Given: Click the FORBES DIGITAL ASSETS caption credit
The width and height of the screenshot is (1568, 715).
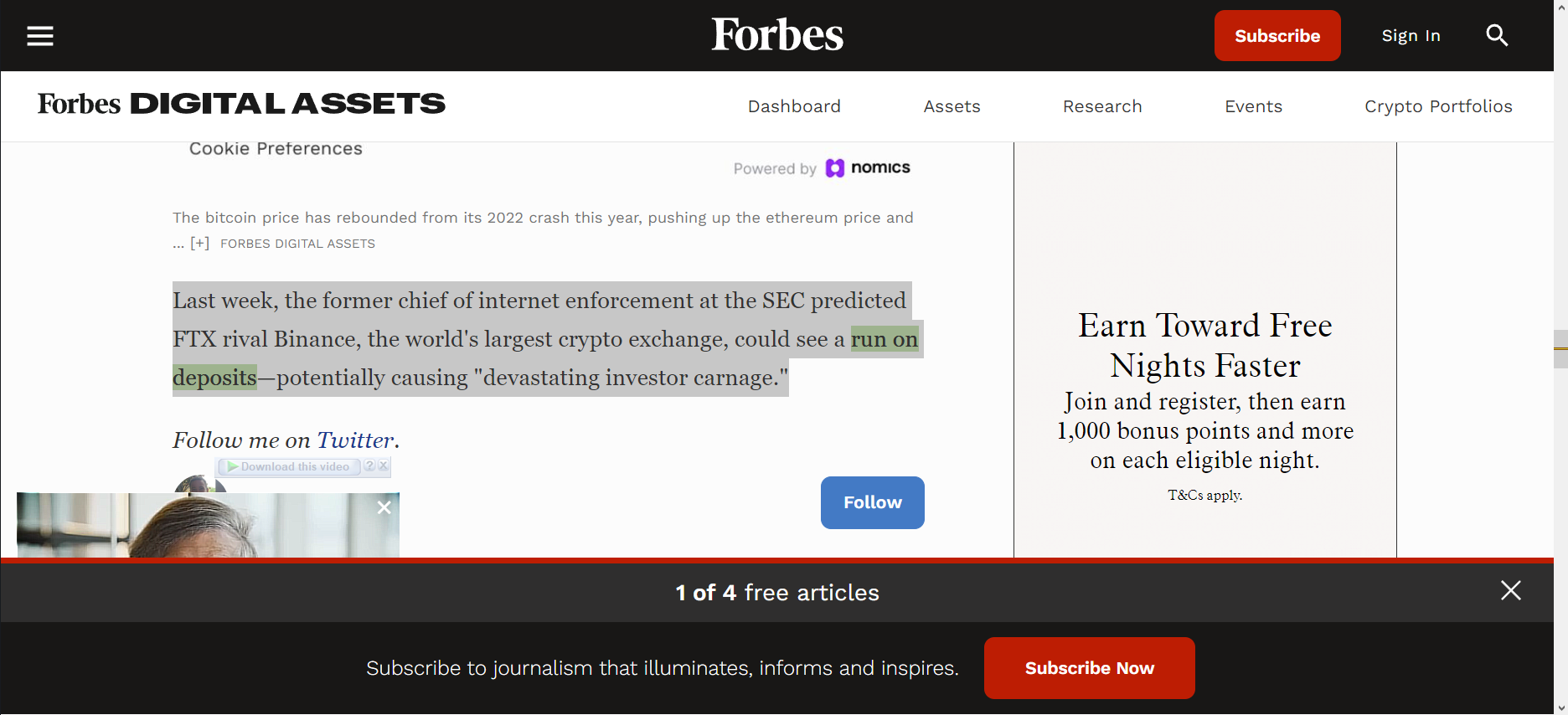Looking at the screenshot, I should [297, 244].
